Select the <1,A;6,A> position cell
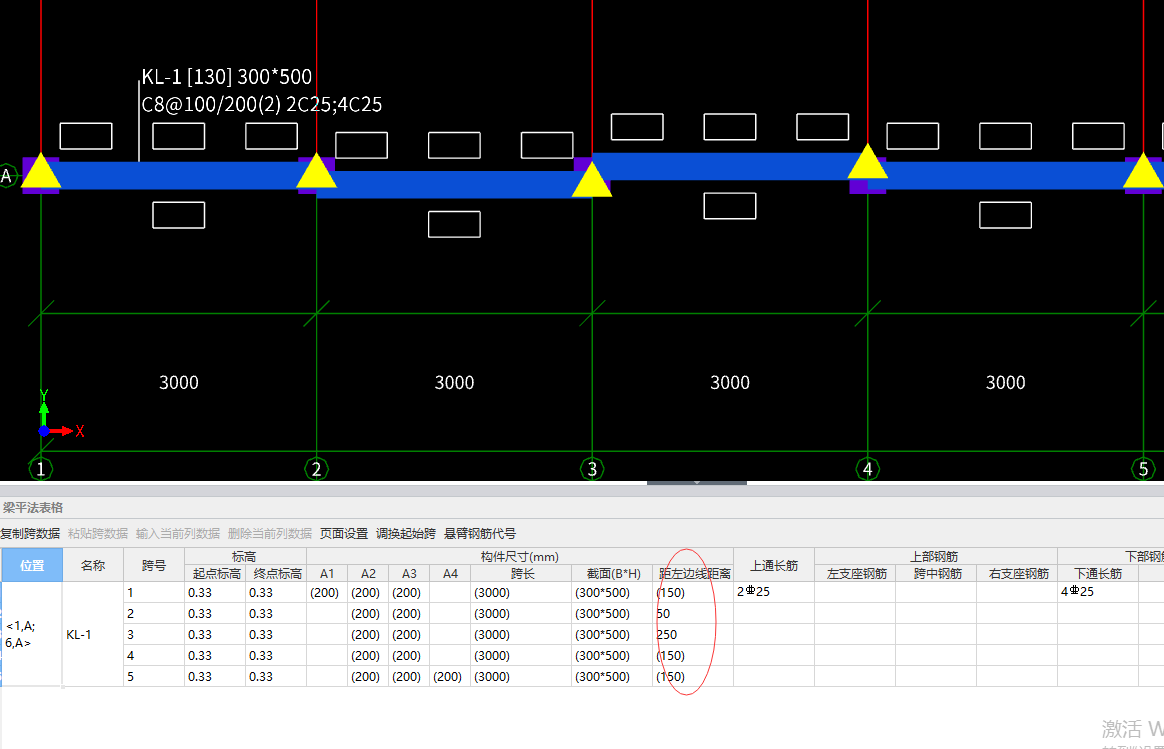Image resolution: width=1164 pixels, height=749 pixels. 32,635
